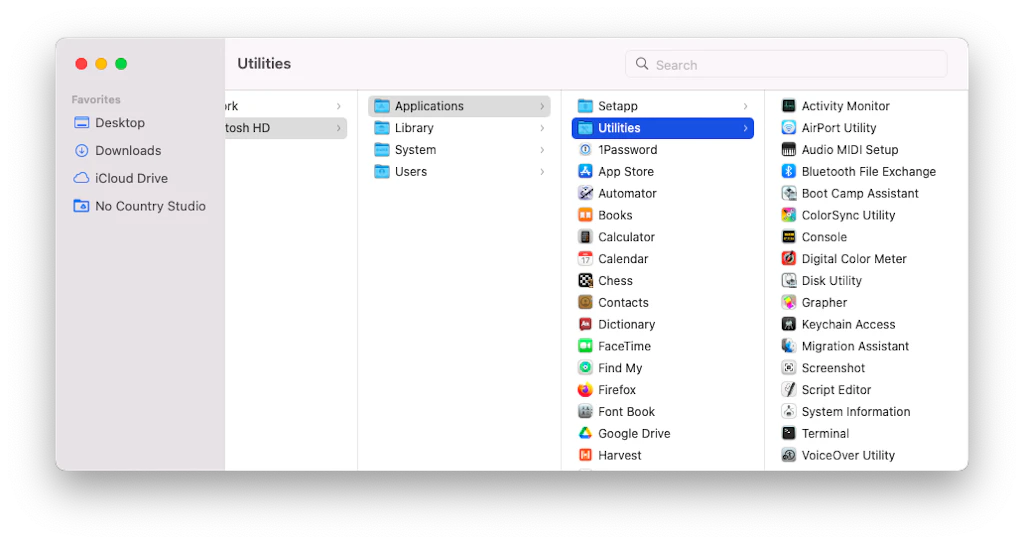Select the Migration Assistant icon
1024x544 pixels.
tap(788, 346)
